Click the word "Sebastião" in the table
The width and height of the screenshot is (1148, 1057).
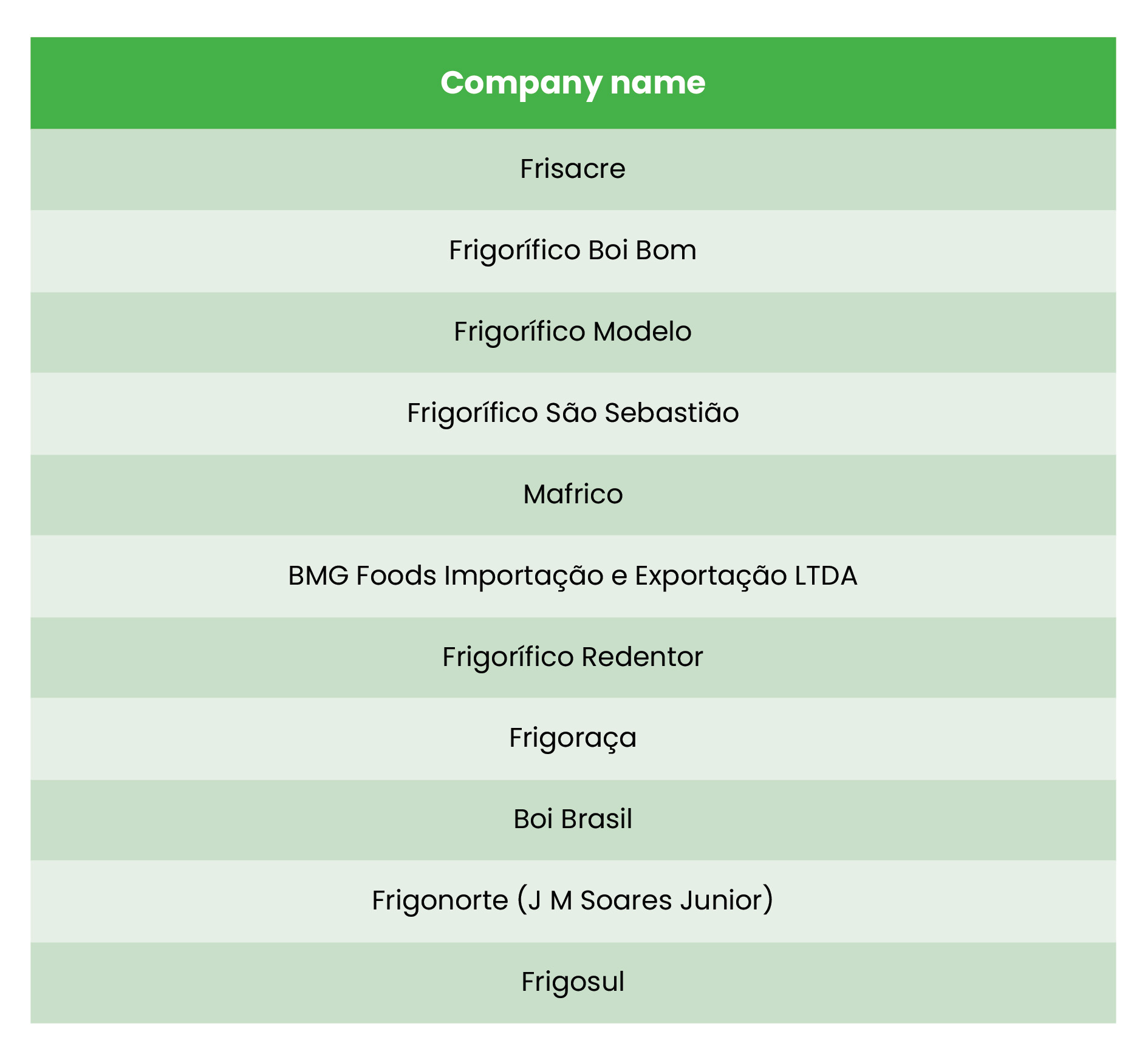tap(671, 413)
